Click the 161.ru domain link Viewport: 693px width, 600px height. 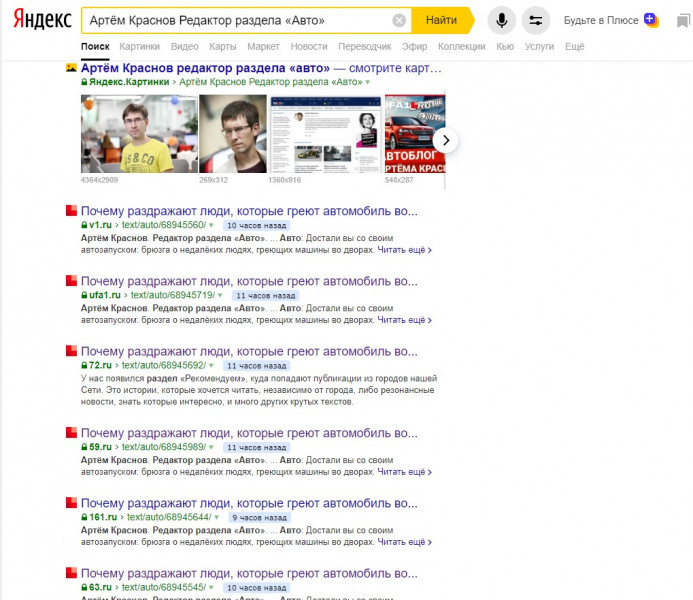point(103,517)
